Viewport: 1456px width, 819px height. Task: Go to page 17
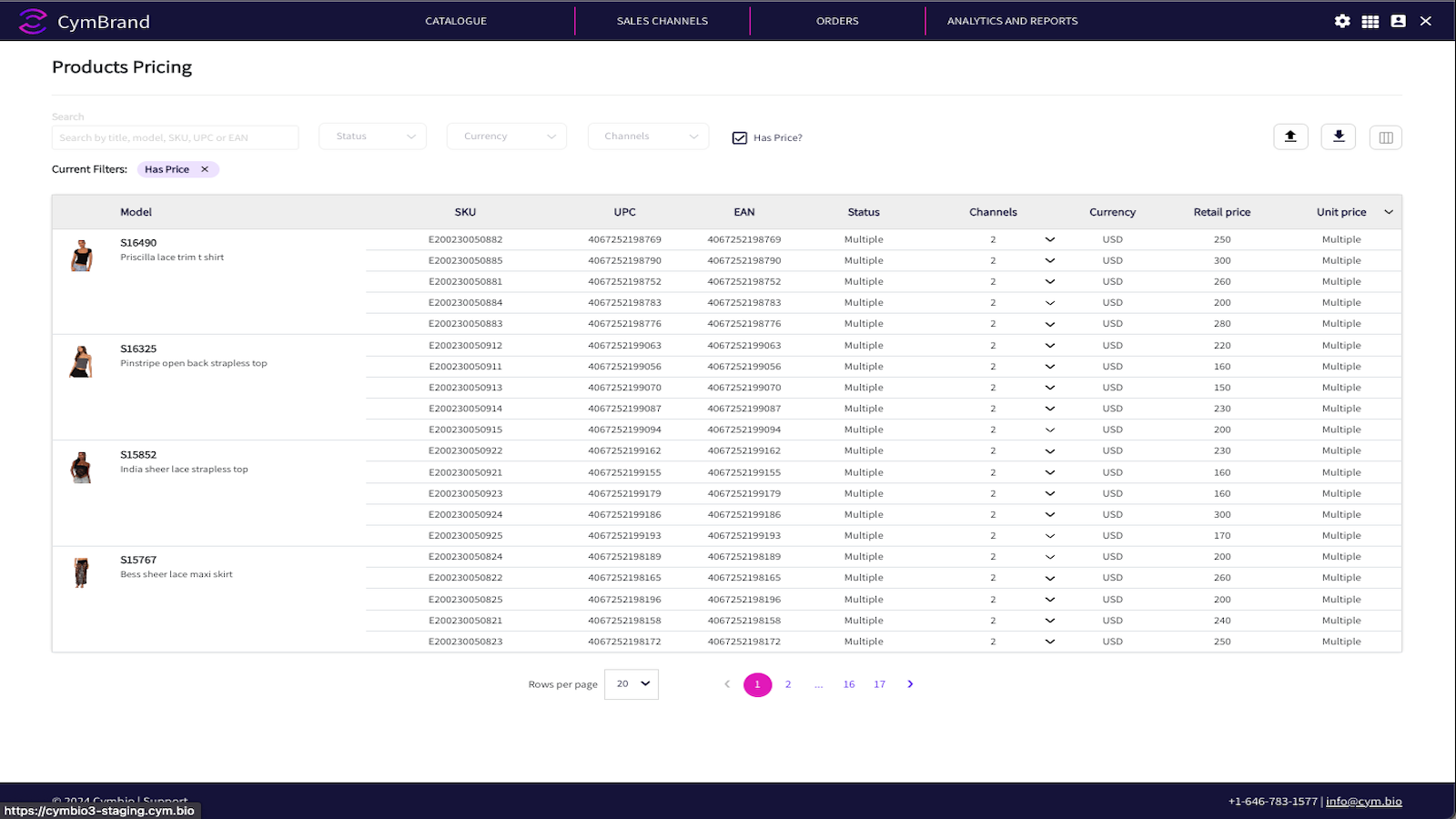click(880, 684)
